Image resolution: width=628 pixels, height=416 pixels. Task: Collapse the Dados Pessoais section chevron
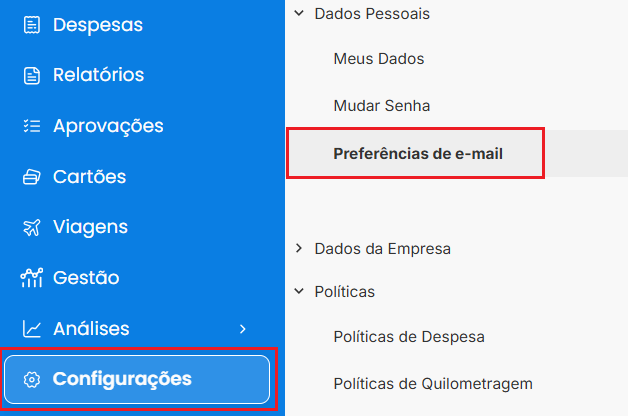[298, 14]
